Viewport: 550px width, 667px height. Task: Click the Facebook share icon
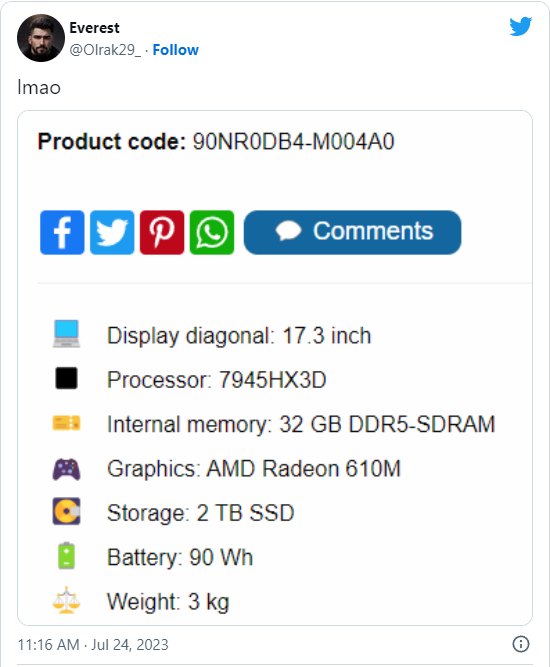[62, 232]
